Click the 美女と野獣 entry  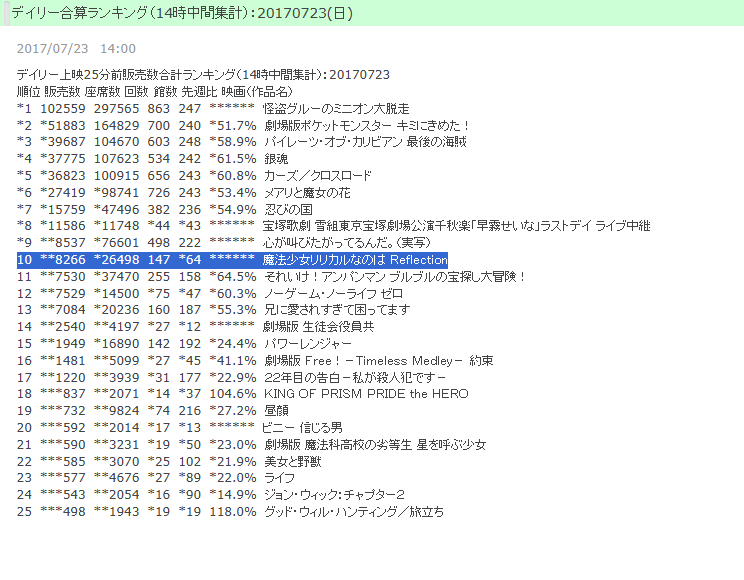tap(169, 461)
